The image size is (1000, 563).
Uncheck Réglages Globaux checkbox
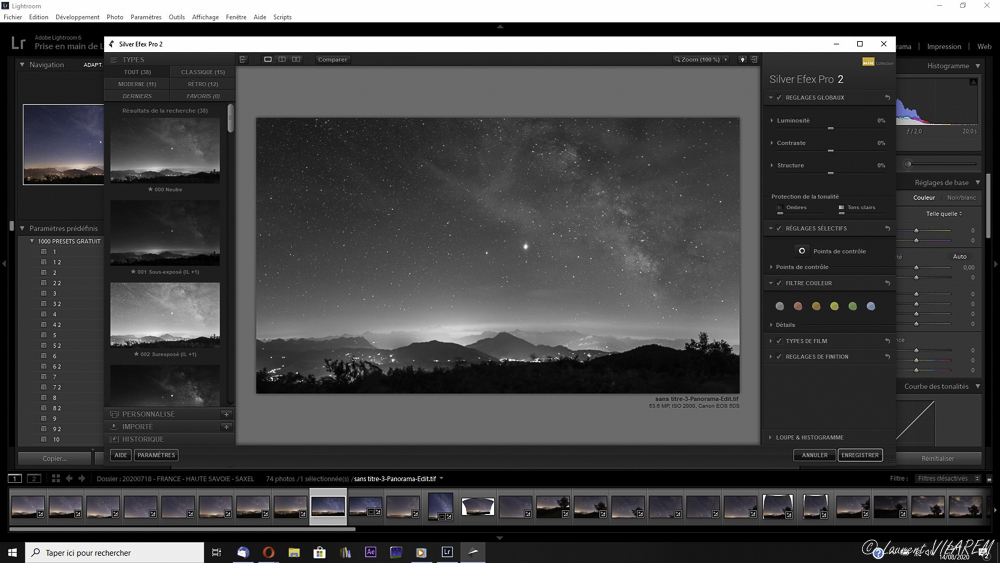pyautogui.click(x=780, y=98)
